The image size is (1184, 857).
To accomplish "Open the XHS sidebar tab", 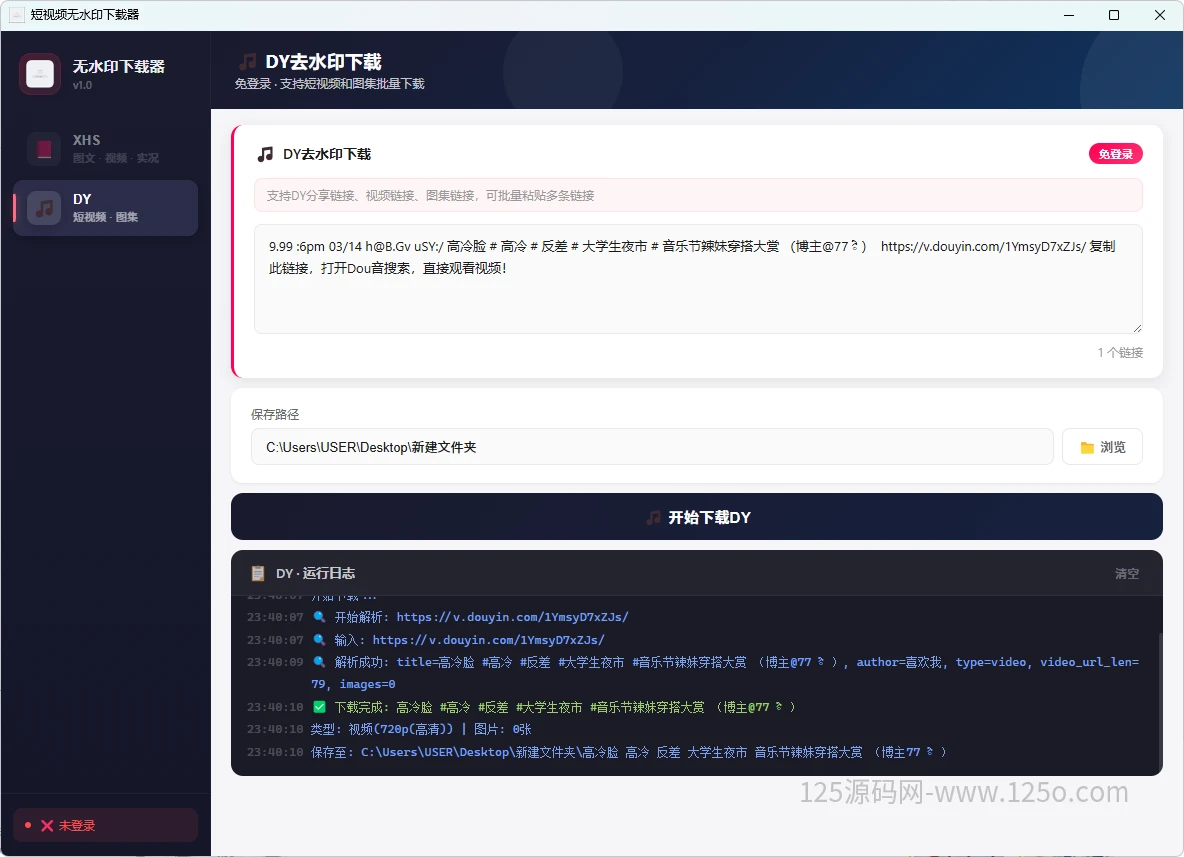I will pos(105,149).
